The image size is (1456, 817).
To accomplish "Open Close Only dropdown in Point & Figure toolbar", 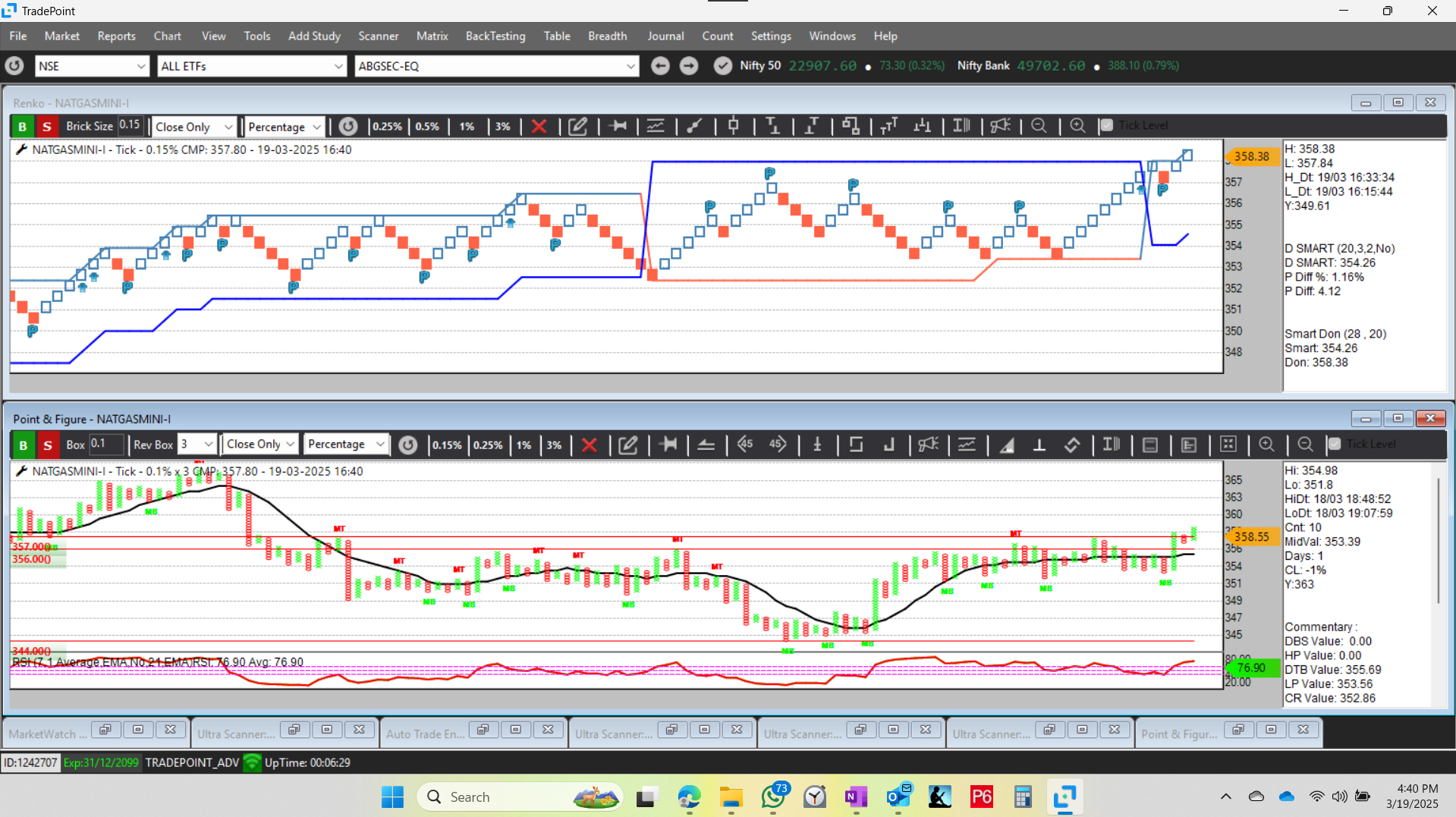I will point(260,445).
